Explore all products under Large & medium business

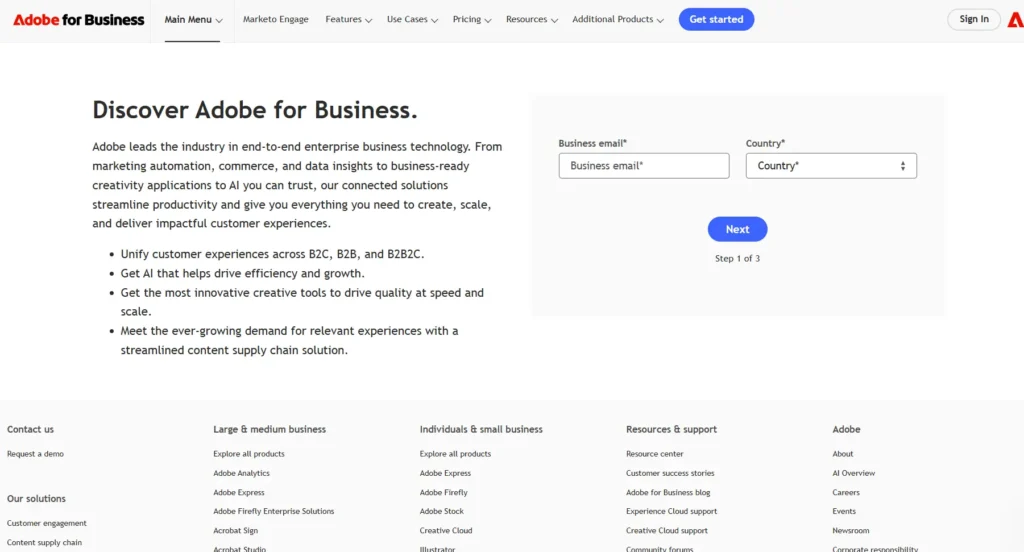(249, 454)
